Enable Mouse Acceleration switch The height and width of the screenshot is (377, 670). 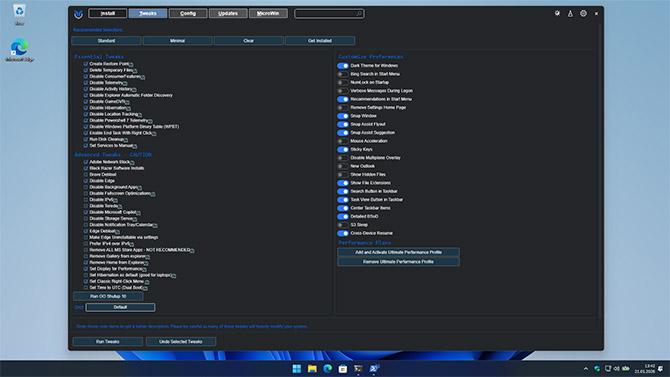[x=343, y=141]
